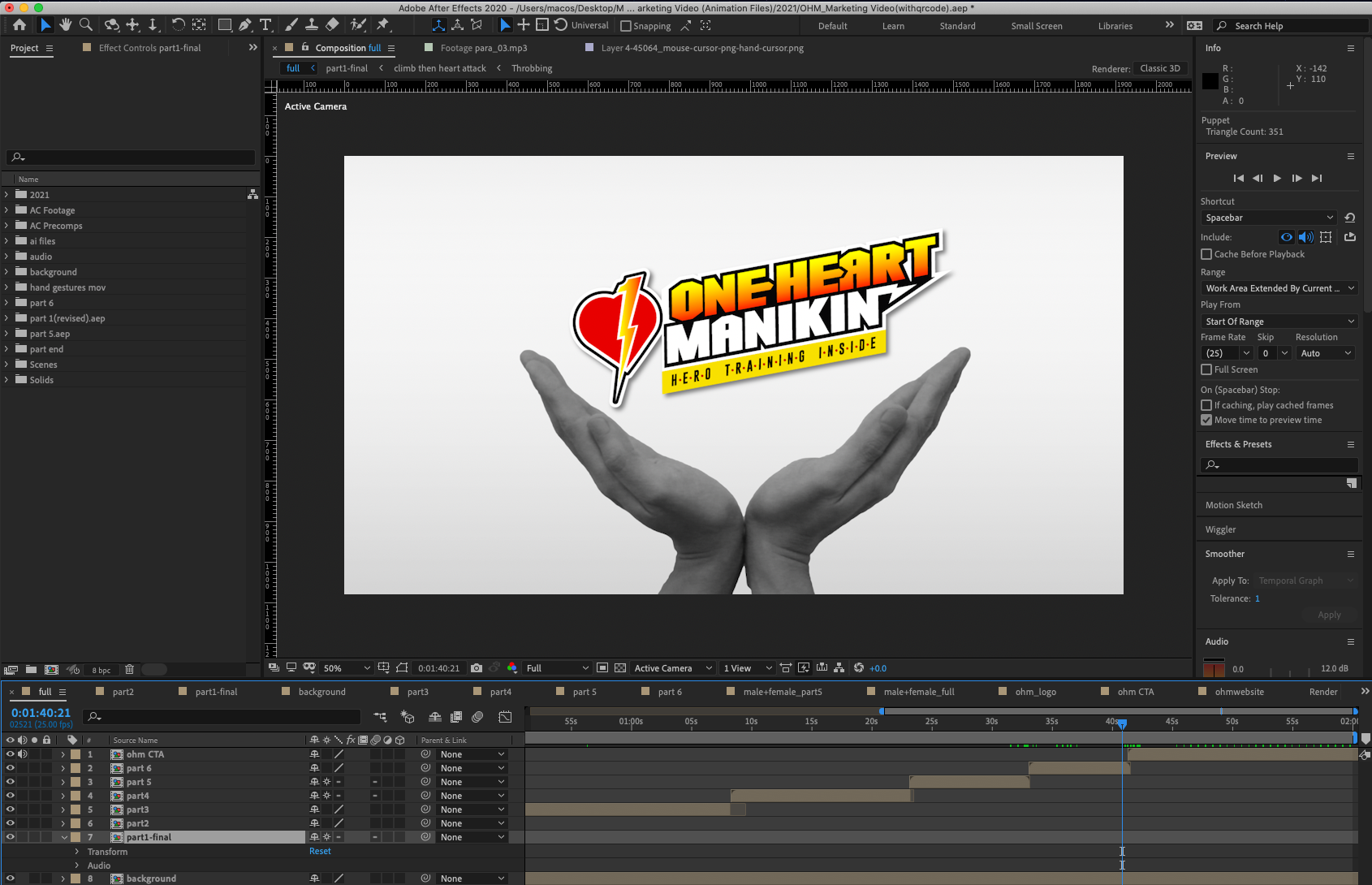Click the reset exposure icon
Viewport: 1372px width, 885px height.
pos(859,667)
